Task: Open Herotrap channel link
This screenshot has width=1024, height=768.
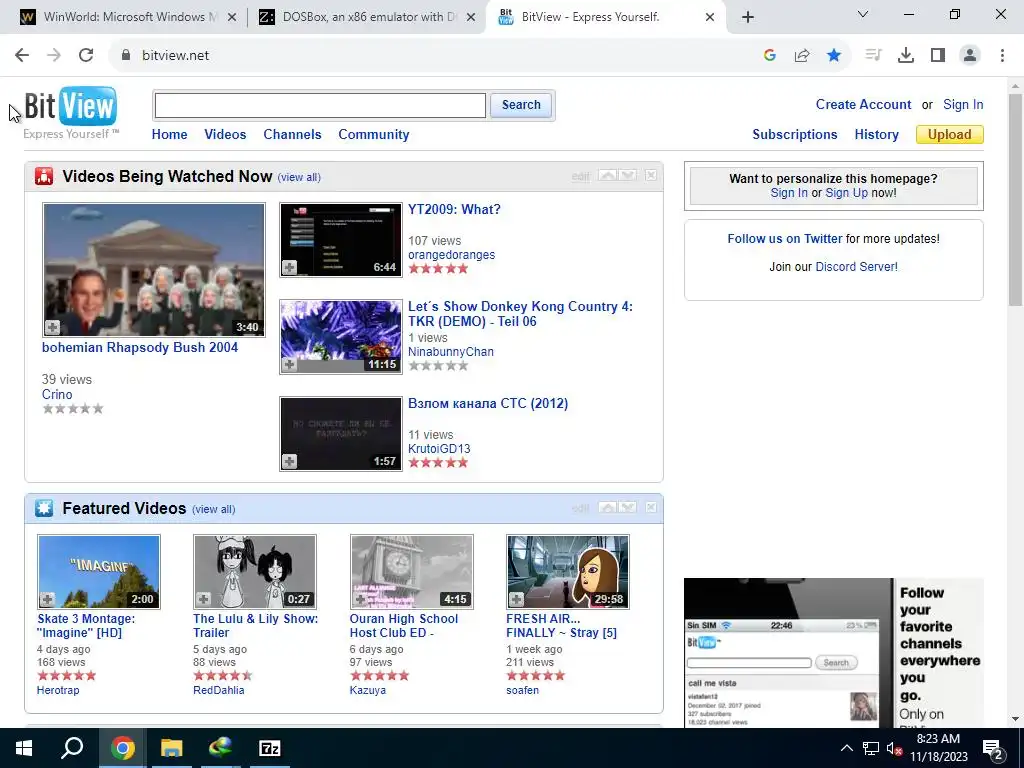Action: pyautogui.click(x=57, y=690)
